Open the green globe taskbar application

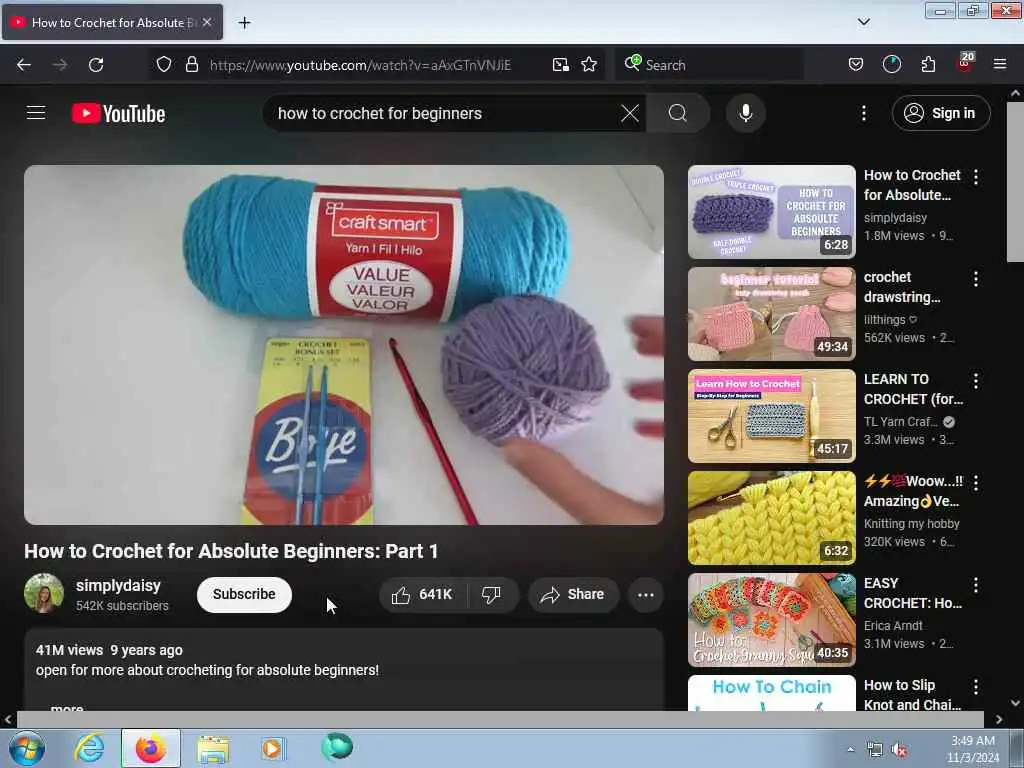point(337,747)
